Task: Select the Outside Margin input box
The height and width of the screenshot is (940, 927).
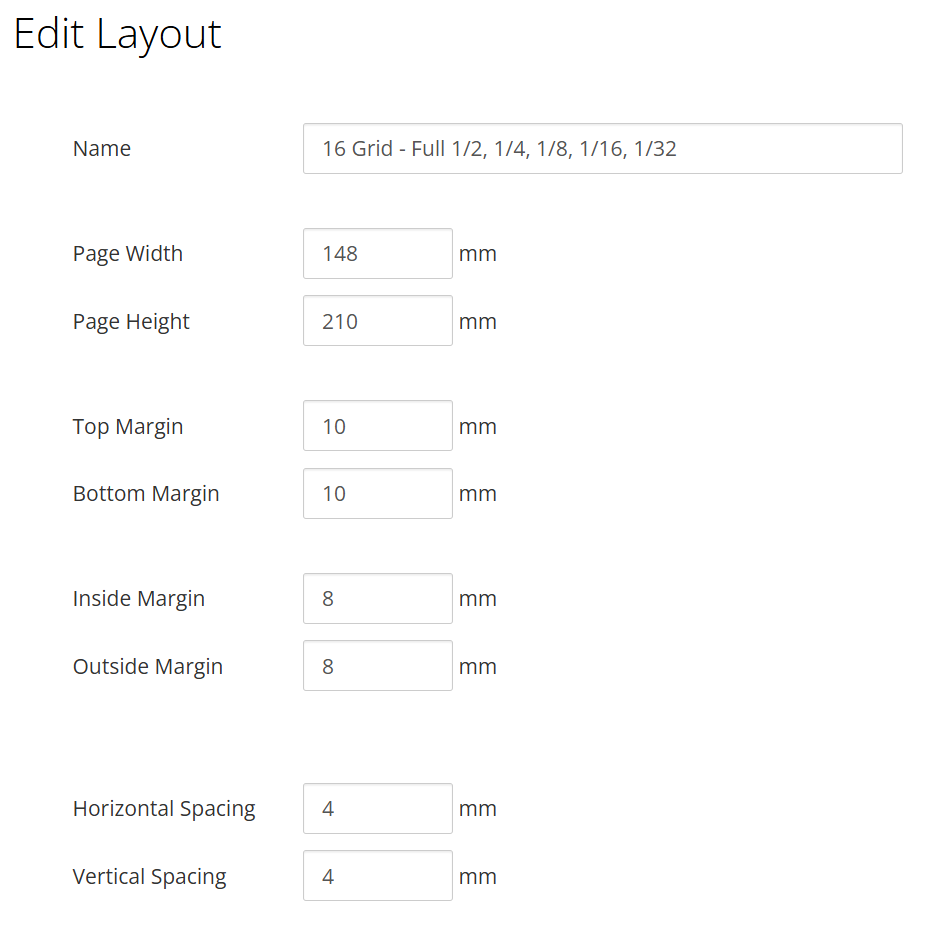Action: pyautogui.click(x=378, y=665)
